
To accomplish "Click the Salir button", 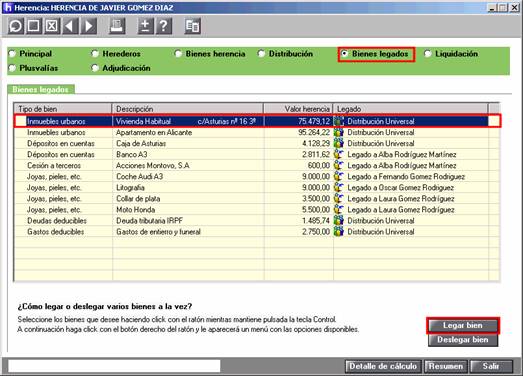I will (x=491, y=366).
